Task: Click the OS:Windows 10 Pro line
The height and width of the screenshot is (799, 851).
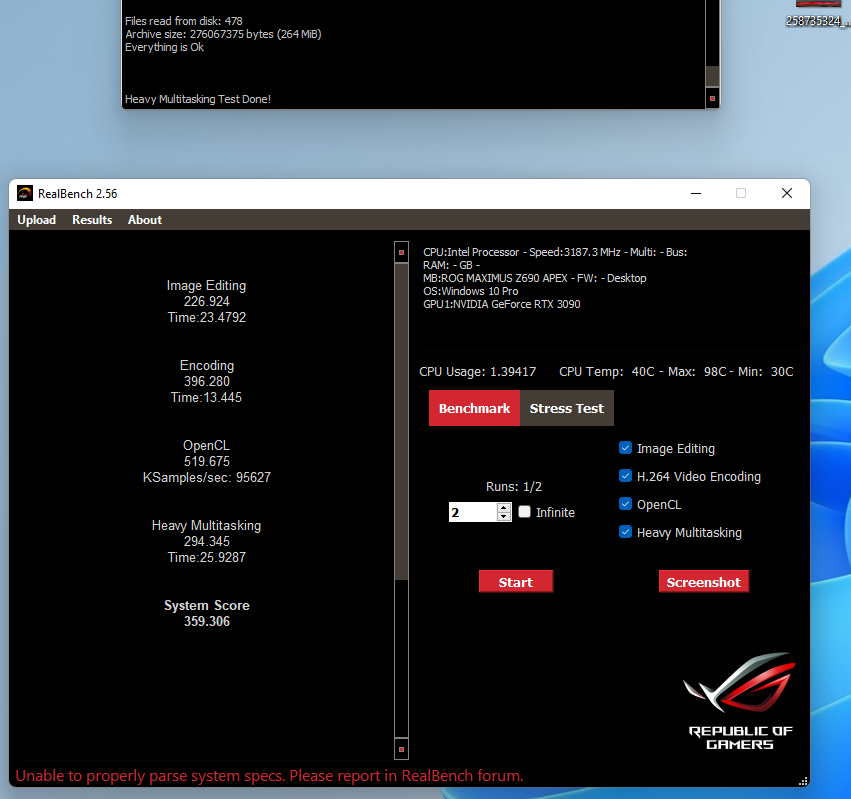Action: 471,291
